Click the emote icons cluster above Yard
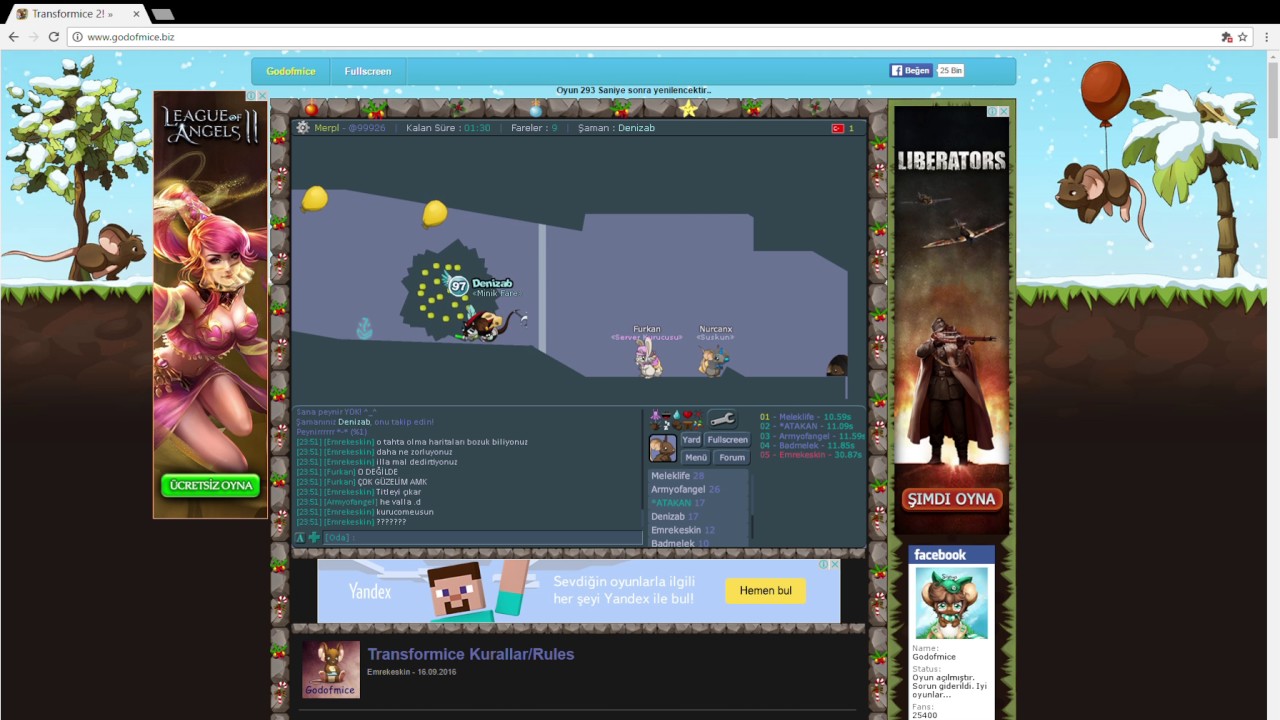 point(677,419)
